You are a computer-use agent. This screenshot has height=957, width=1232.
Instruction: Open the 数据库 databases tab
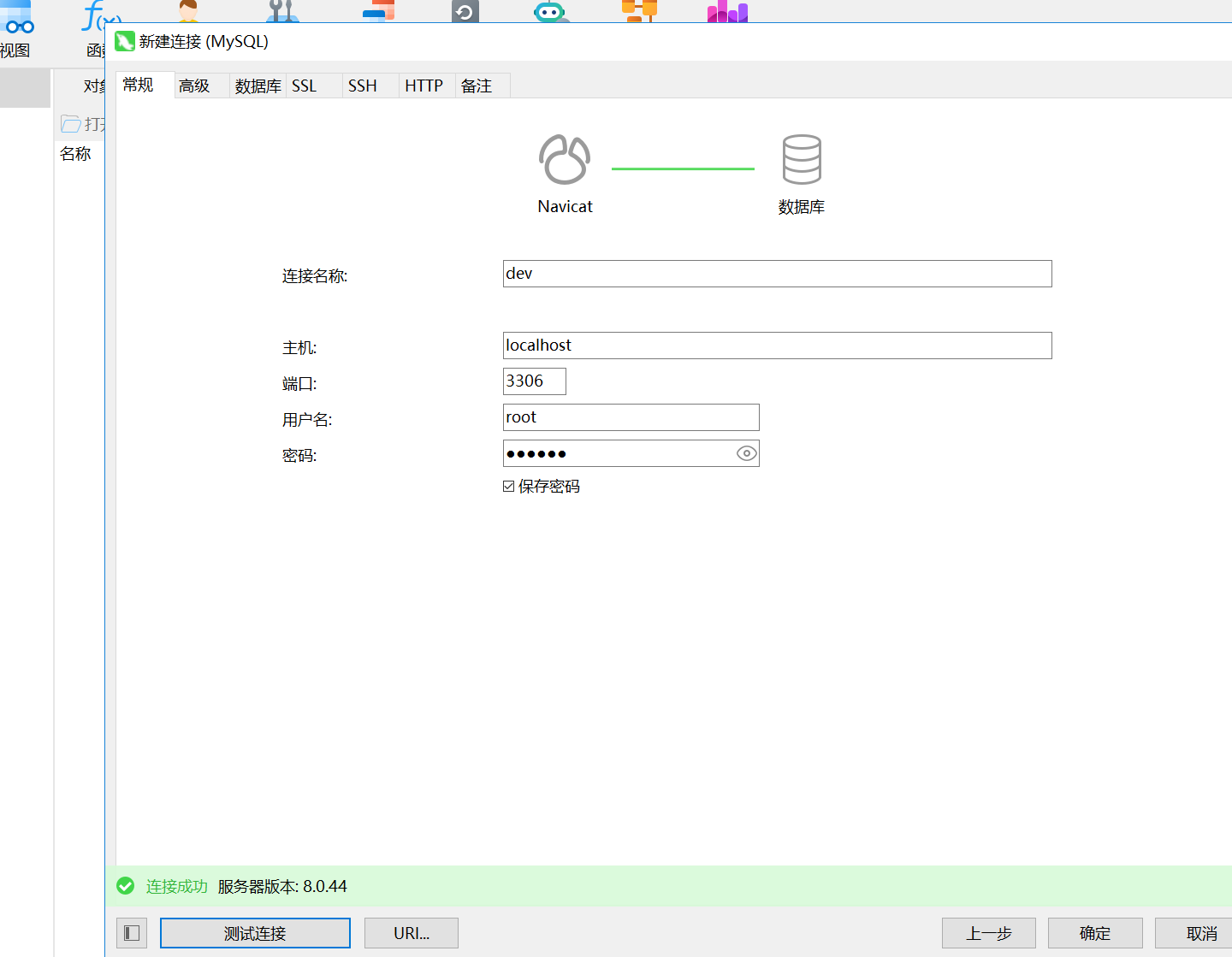(x=258, y=86)
